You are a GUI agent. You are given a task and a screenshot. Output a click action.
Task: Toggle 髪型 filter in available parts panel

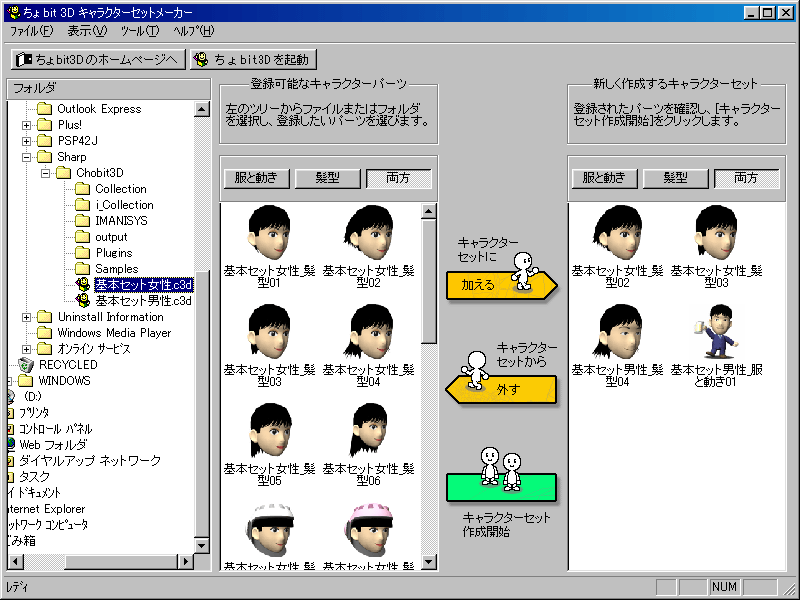pos(328,178)
